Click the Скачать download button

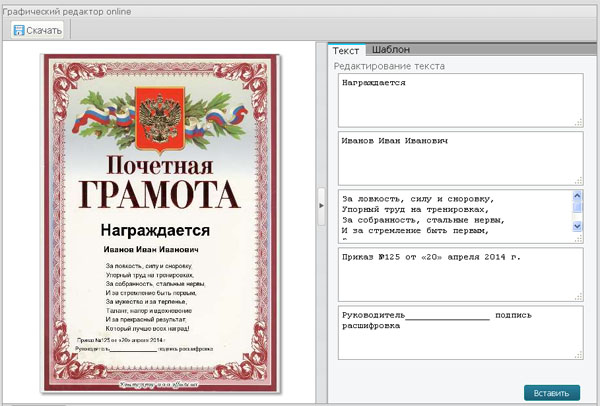point(37,30)
